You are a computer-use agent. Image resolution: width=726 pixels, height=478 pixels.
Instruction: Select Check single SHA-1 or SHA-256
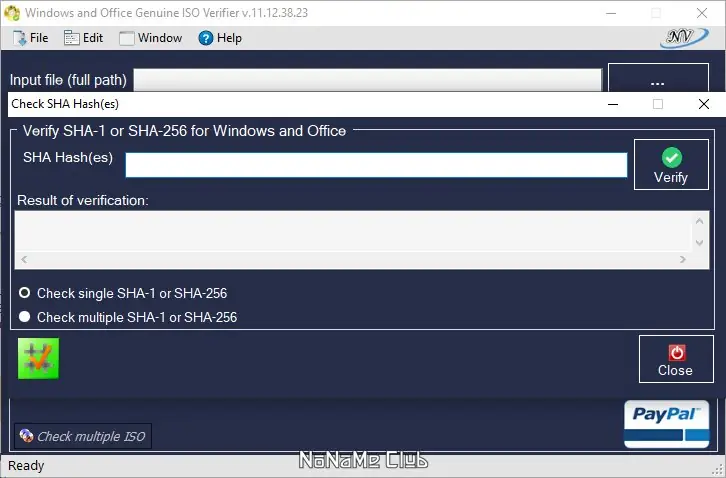point(123,293)
